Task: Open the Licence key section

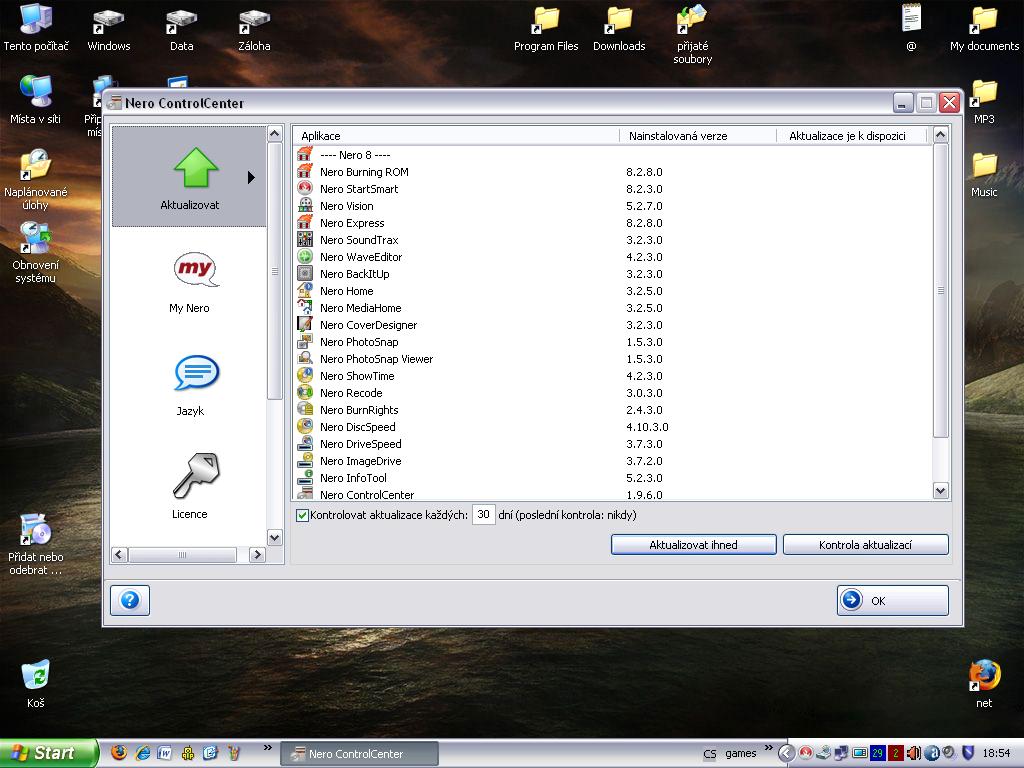Action: [190, 487]
